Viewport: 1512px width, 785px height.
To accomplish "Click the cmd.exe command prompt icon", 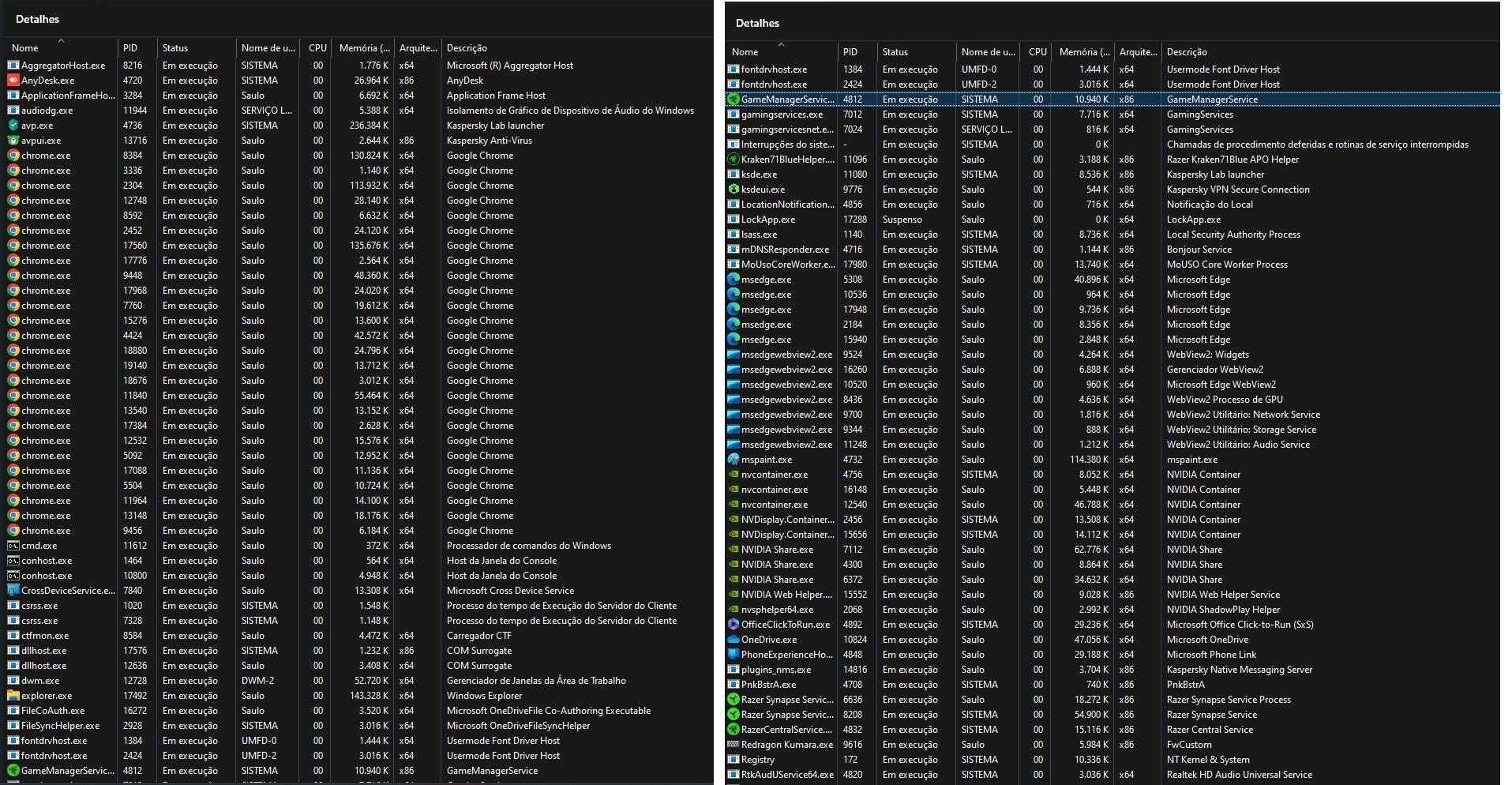I will (13, 546).
